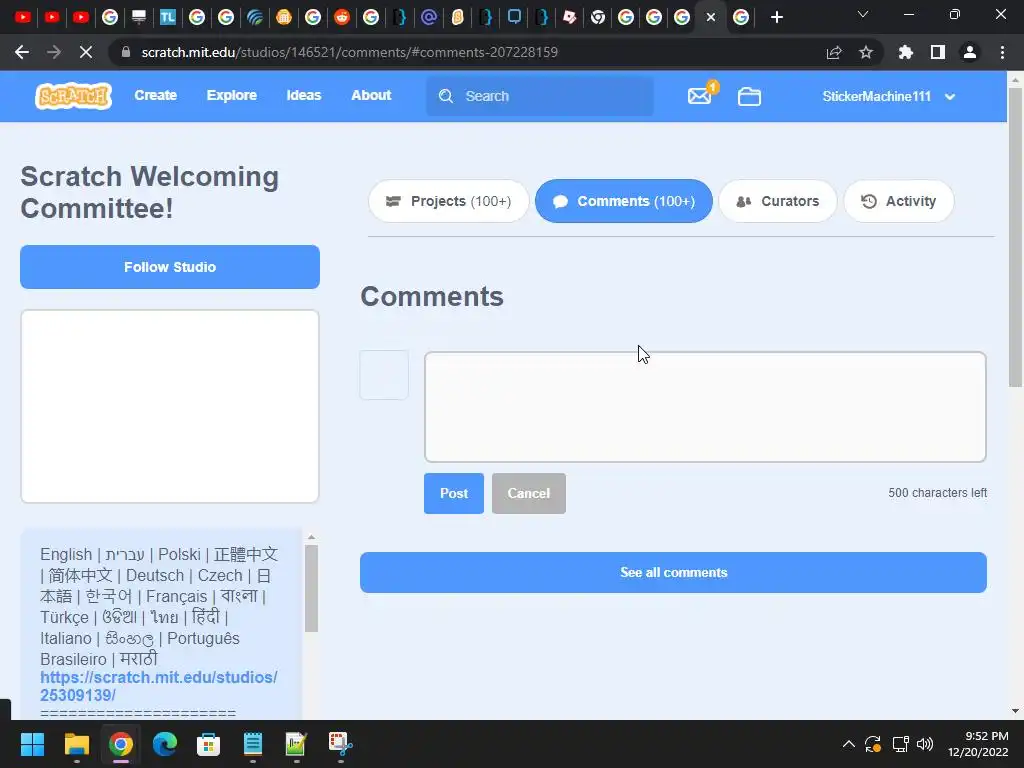Open the Notepad icon in the taskbar
The width and height of the screenshot is (1024, 768).
[252, 744]
